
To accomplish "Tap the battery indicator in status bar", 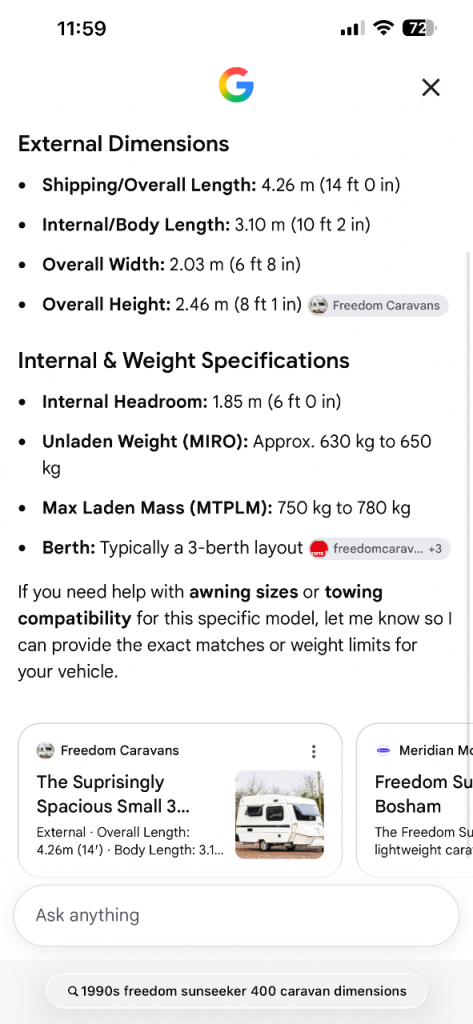I will [419, 28].
